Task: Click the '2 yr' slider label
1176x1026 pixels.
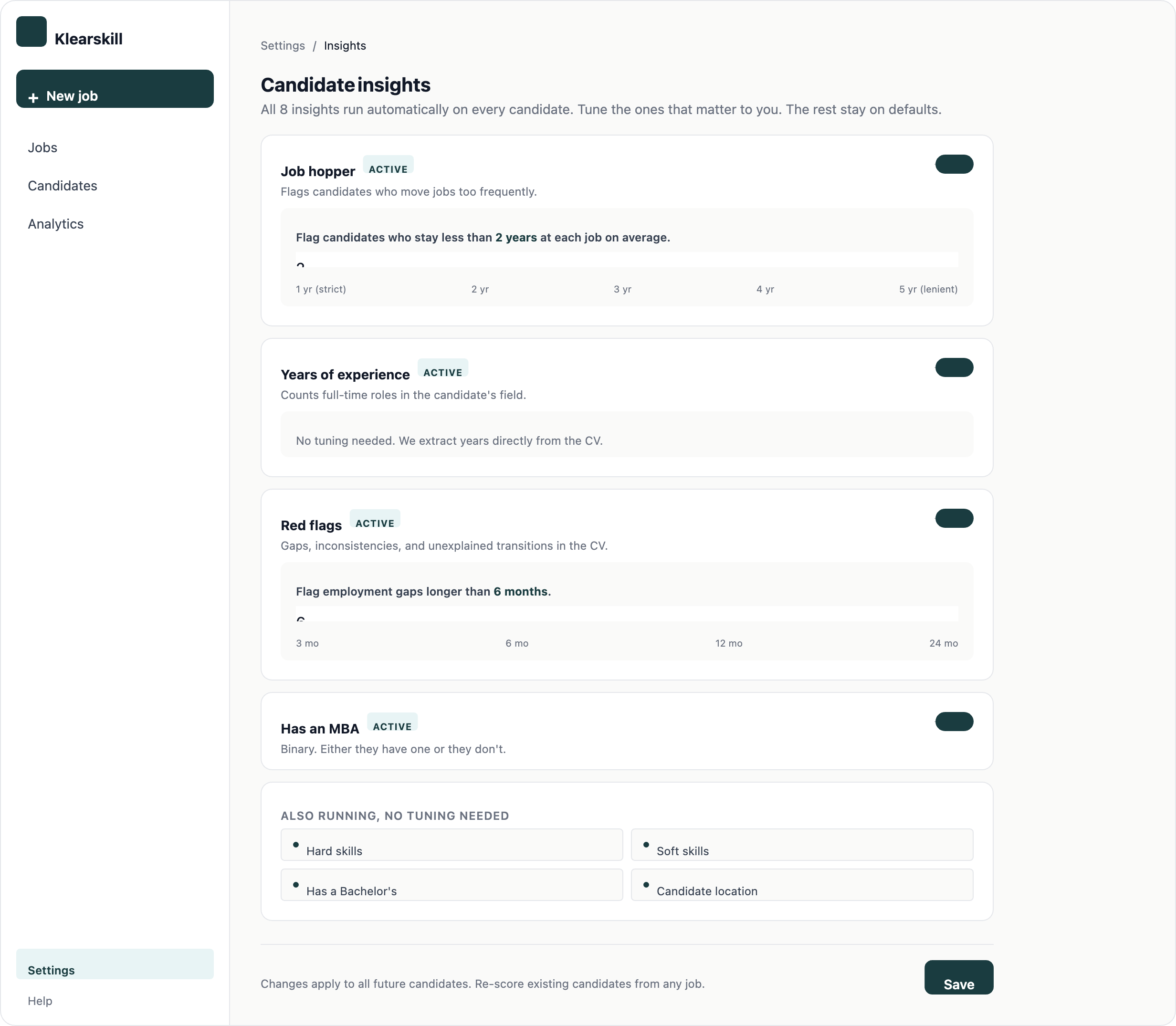Action: (x=480, y=289)
